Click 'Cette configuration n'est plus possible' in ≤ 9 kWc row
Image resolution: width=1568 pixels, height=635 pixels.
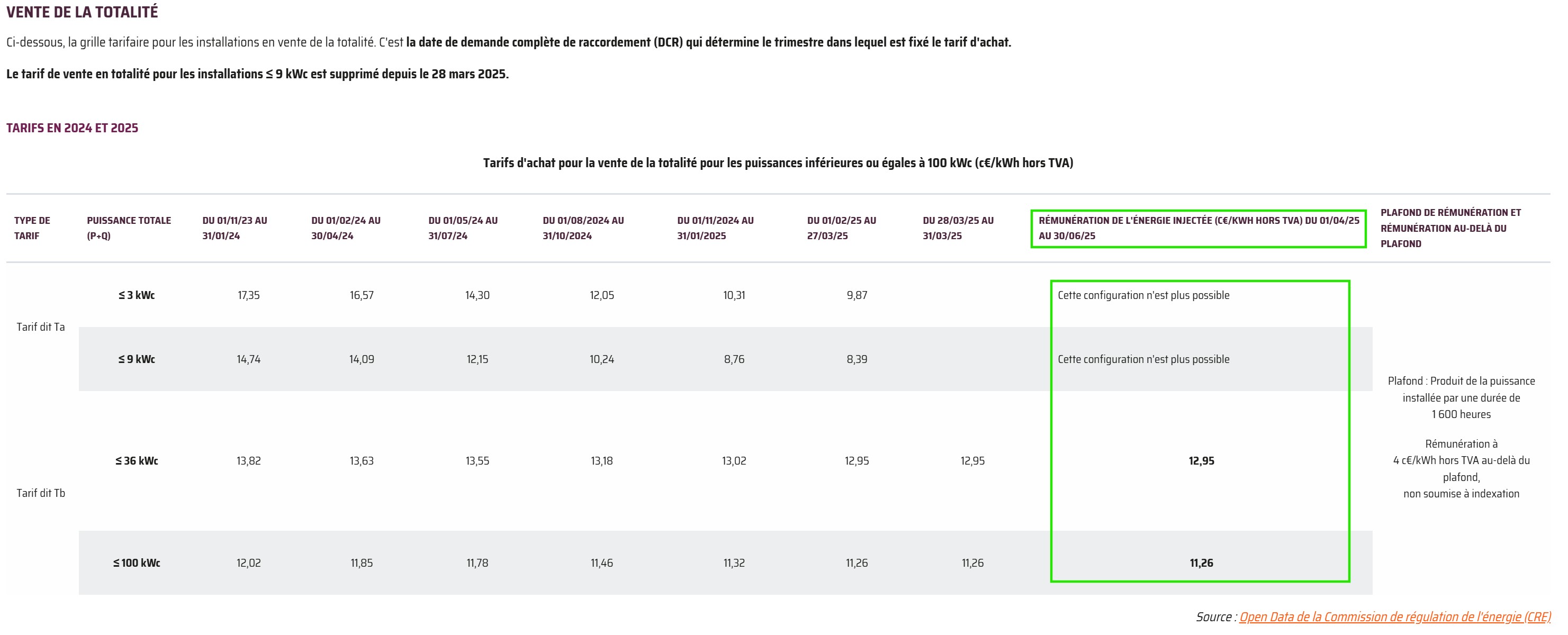click(x=1144, y=359)
